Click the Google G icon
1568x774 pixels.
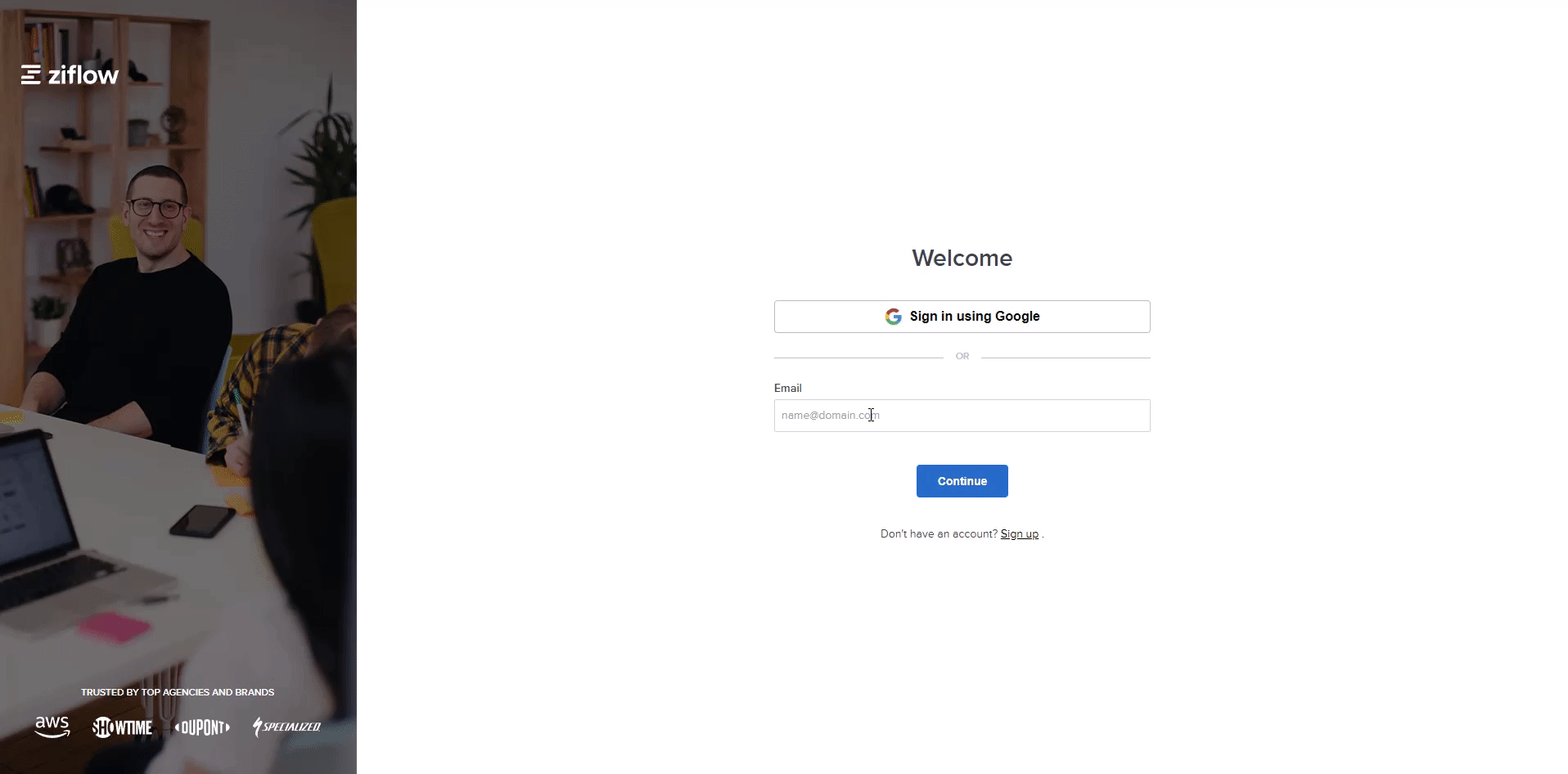click(893, 317)
